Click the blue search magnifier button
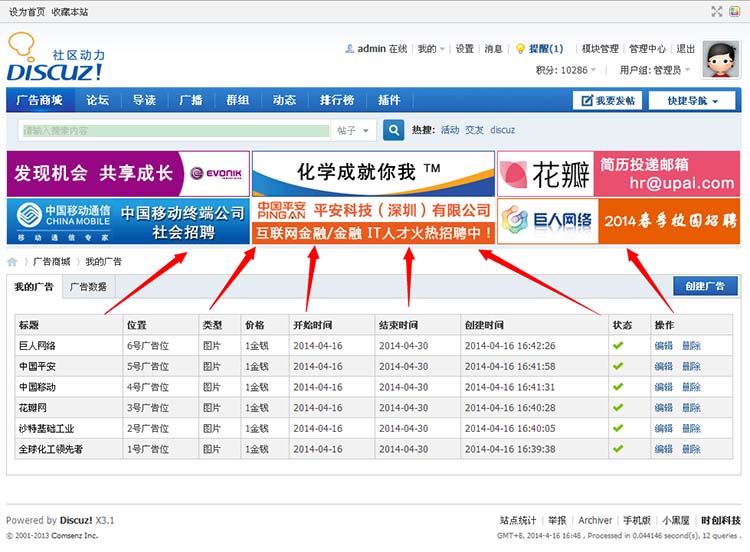Viewport: 750px width, 552px height. coord(393,130)
